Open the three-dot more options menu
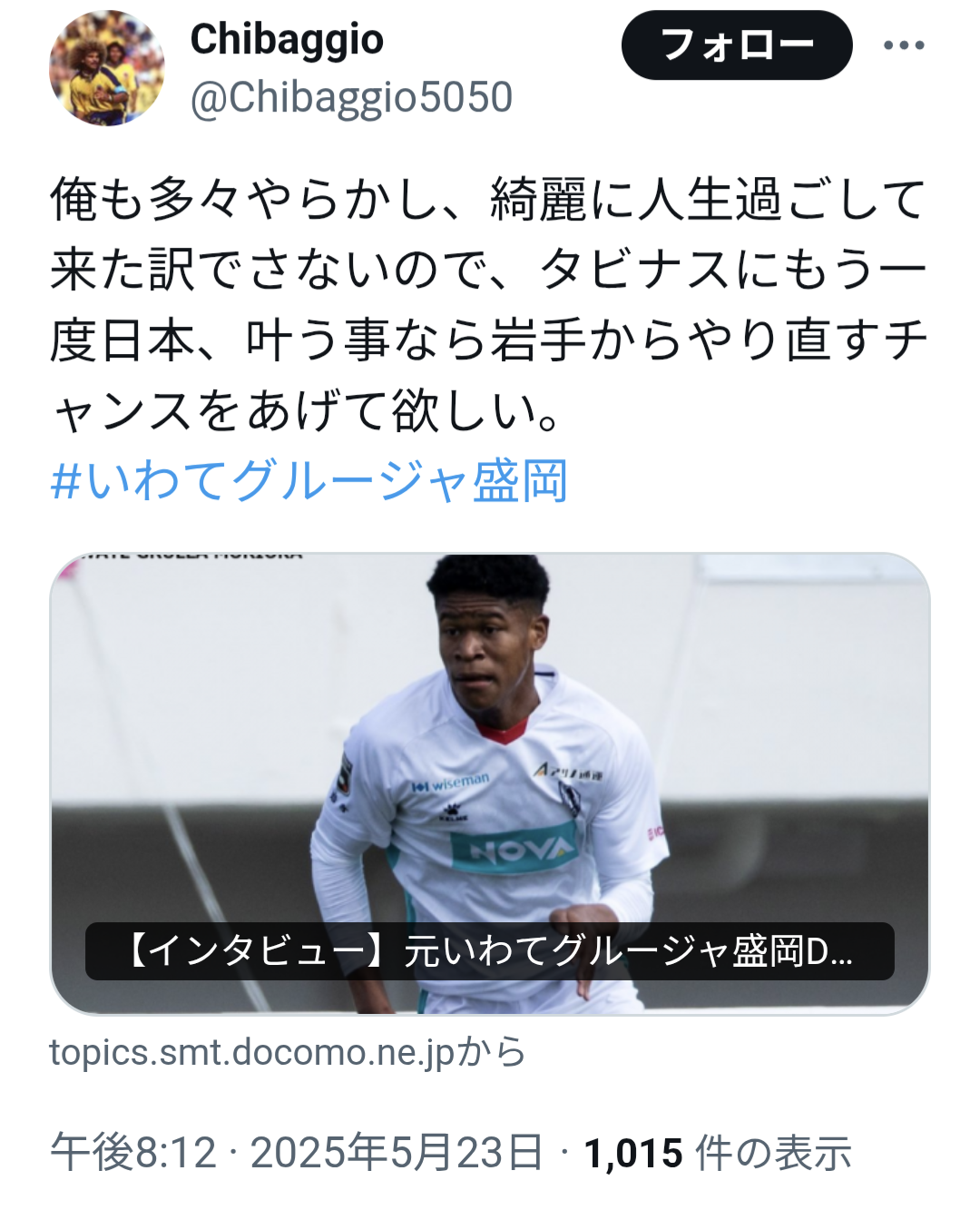Screen dimensions: 980x1210 [x=904, y=45]
